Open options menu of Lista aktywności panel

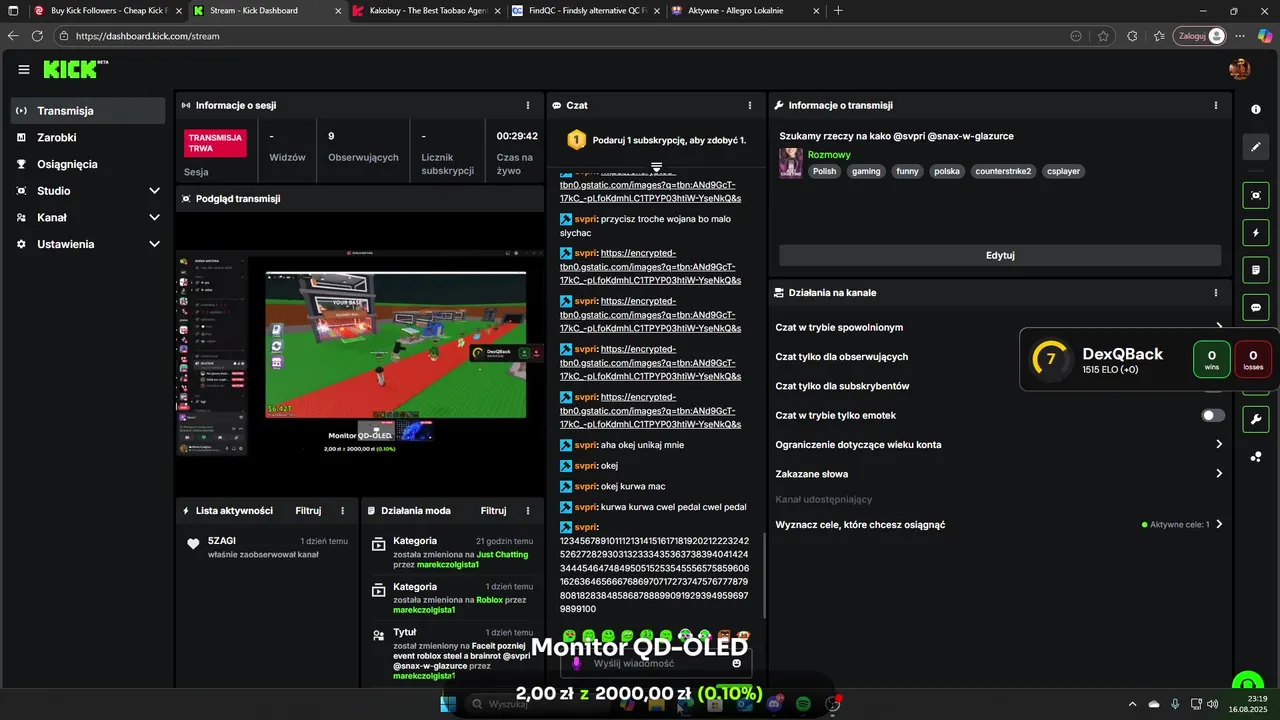point(343,510)
